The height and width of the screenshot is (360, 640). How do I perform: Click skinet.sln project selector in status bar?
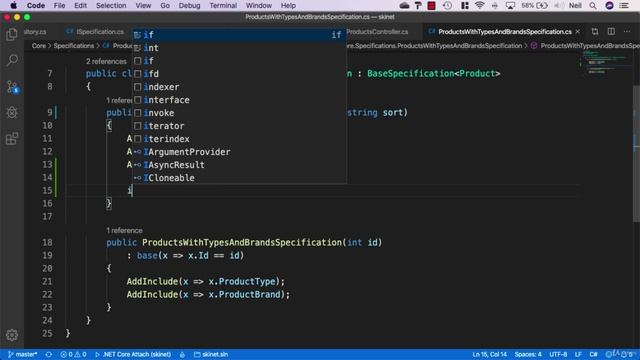[211, 354]
